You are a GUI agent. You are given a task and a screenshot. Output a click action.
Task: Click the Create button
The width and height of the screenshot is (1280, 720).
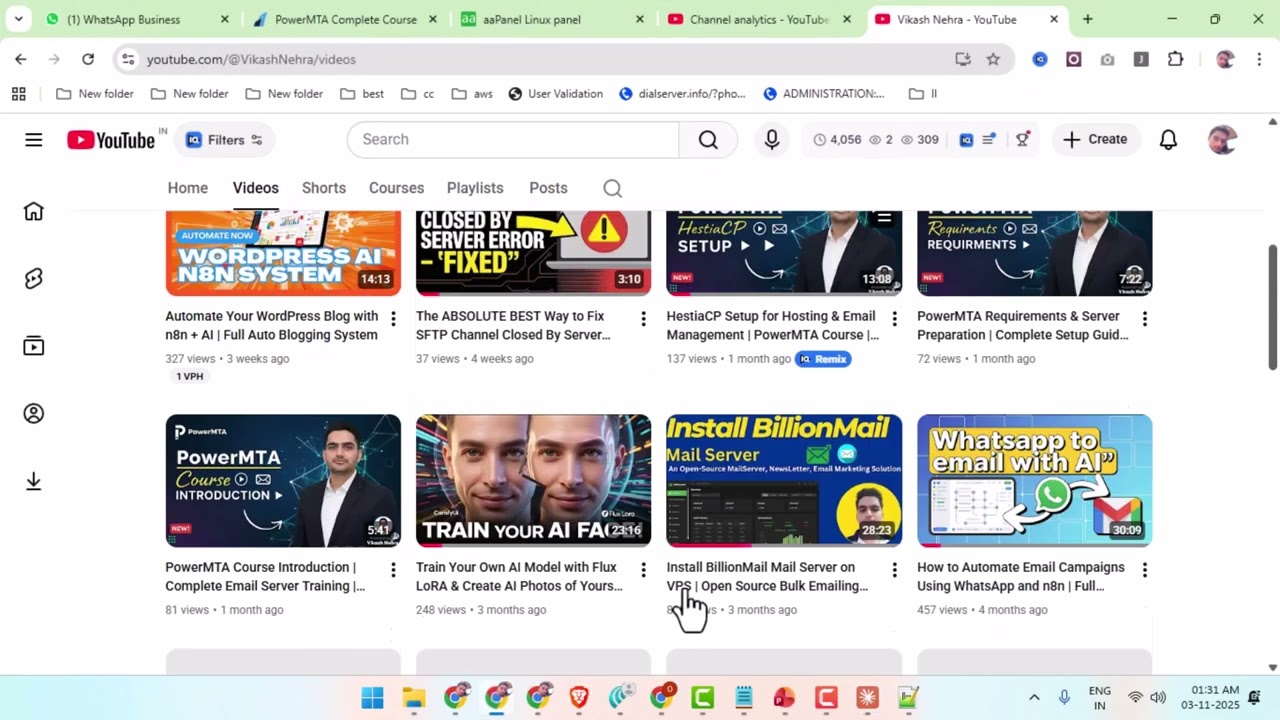pos(1095,139)
